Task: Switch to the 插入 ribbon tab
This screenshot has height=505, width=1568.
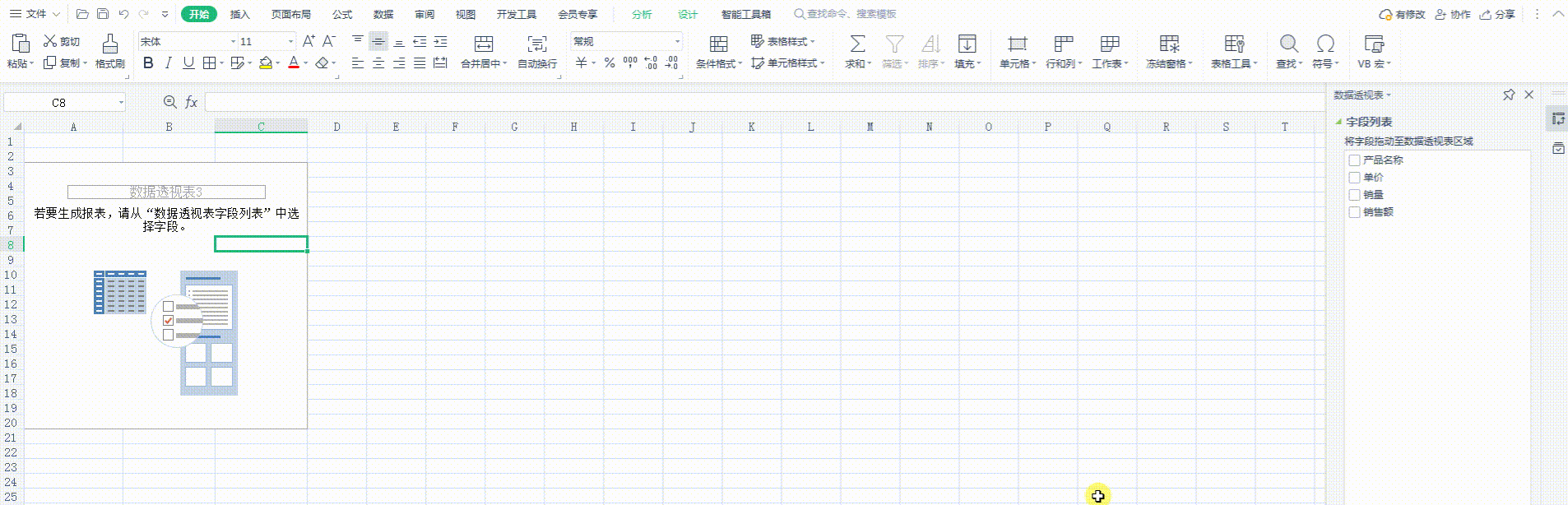Action: [239, 14]
